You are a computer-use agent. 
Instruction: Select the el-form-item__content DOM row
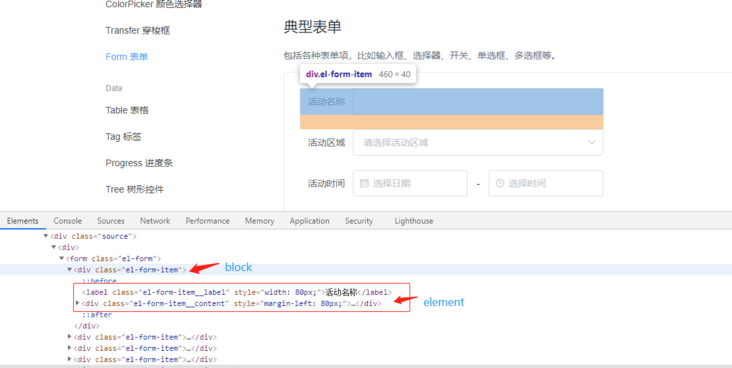pyautogui.click(x=232, y=304)
